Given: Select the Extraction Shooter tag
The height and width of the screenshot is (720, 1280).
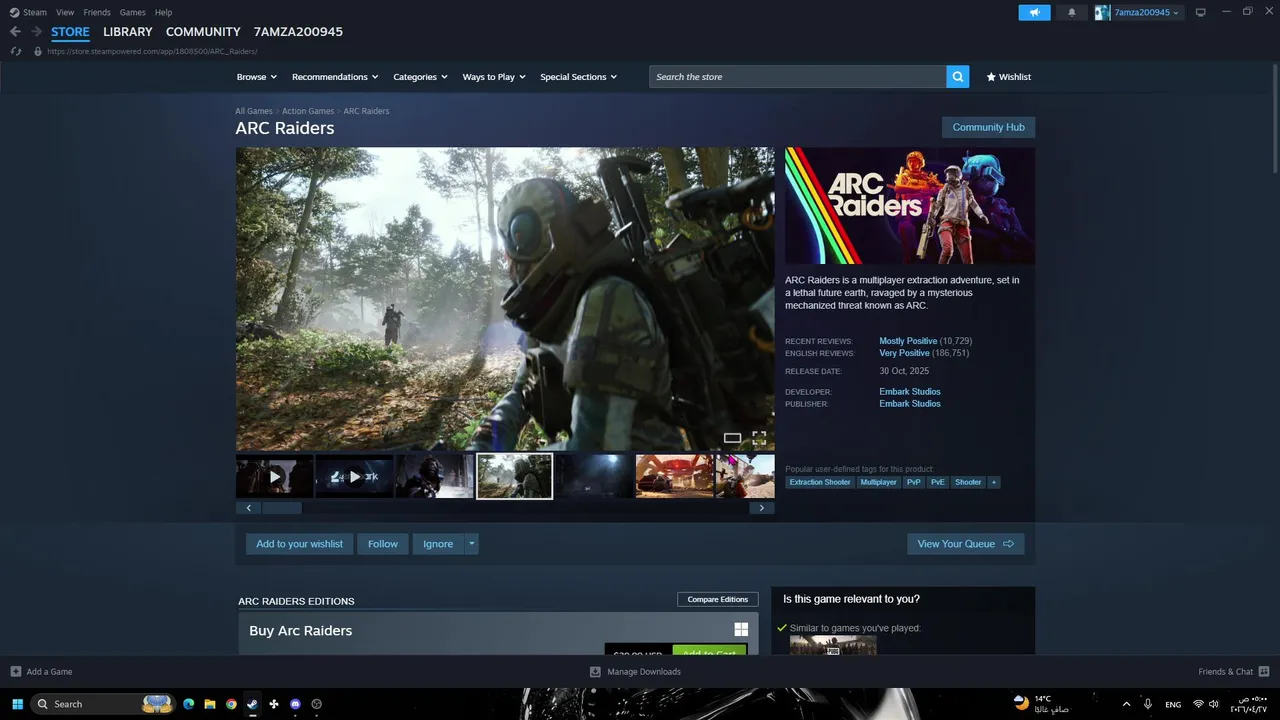Looking at the screenshot, I should pos(820,482).
